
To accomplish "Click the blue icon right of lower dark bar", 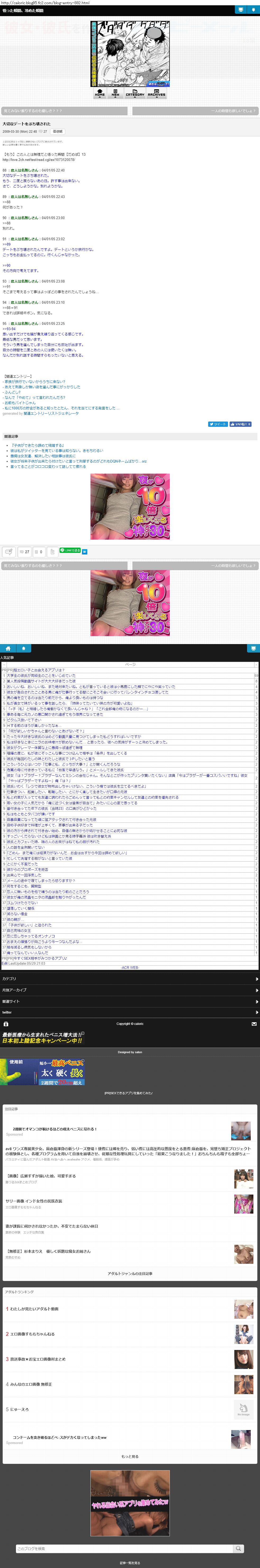I will 253,648.
